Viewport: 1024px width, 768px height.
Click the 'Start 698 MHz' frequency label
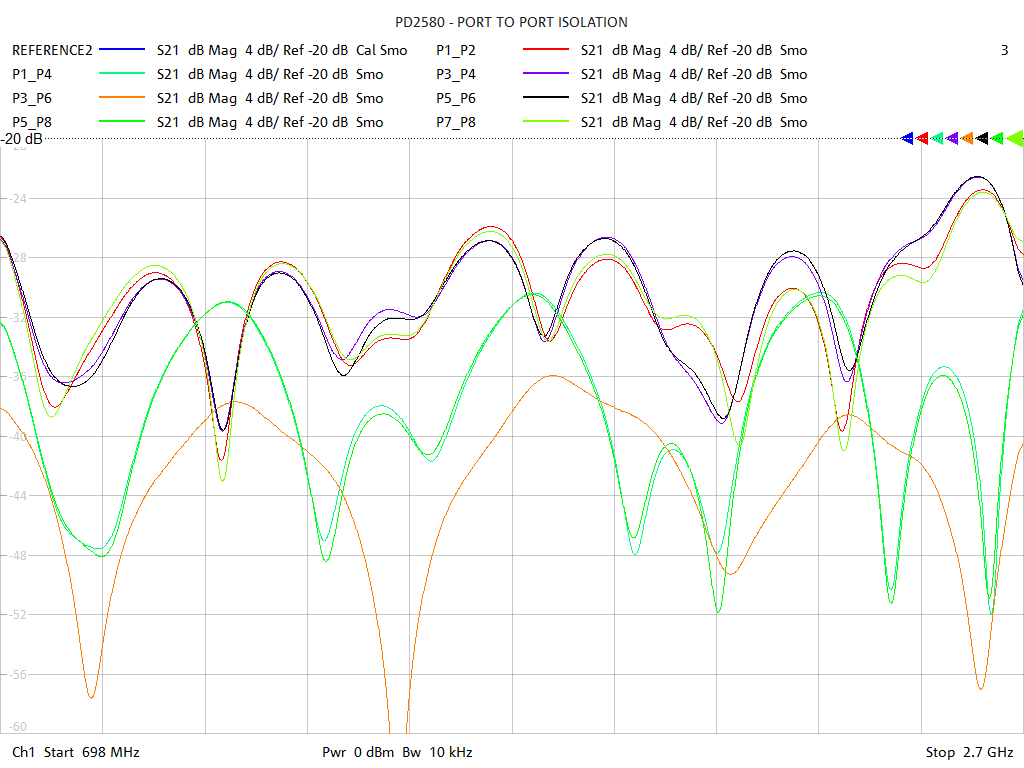(x=91, y=752)
